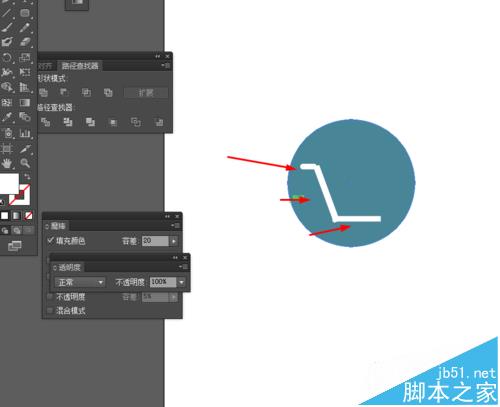The width and height of the screenshot is (500, 407).
Task: Open Transparency panel flyout menu
Action: (184, 267)
